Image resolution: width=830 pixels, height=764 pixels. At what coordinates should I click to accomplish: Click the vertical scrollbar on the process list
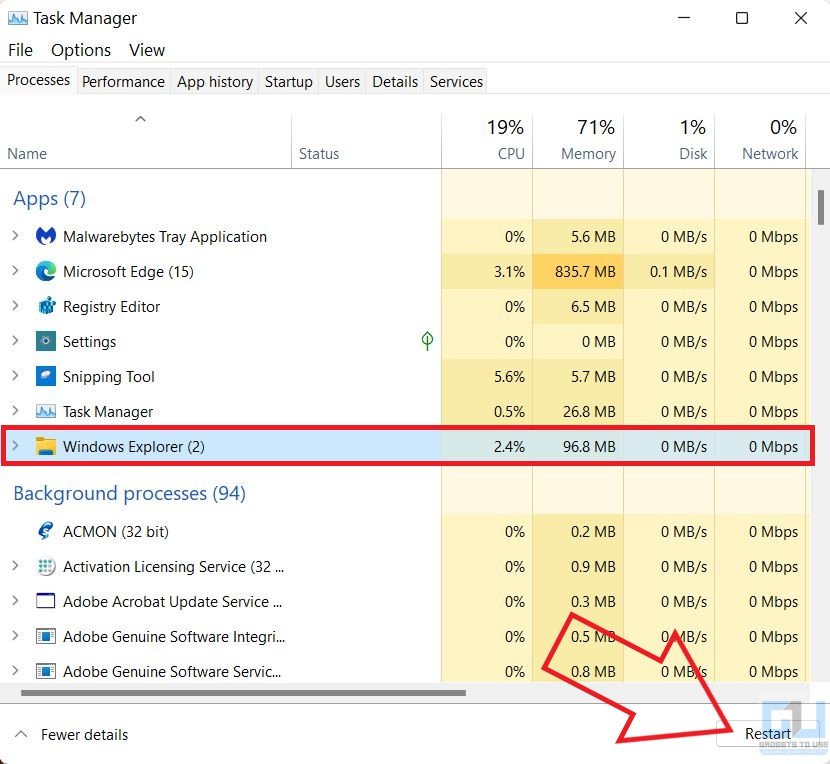coord(821,208)
